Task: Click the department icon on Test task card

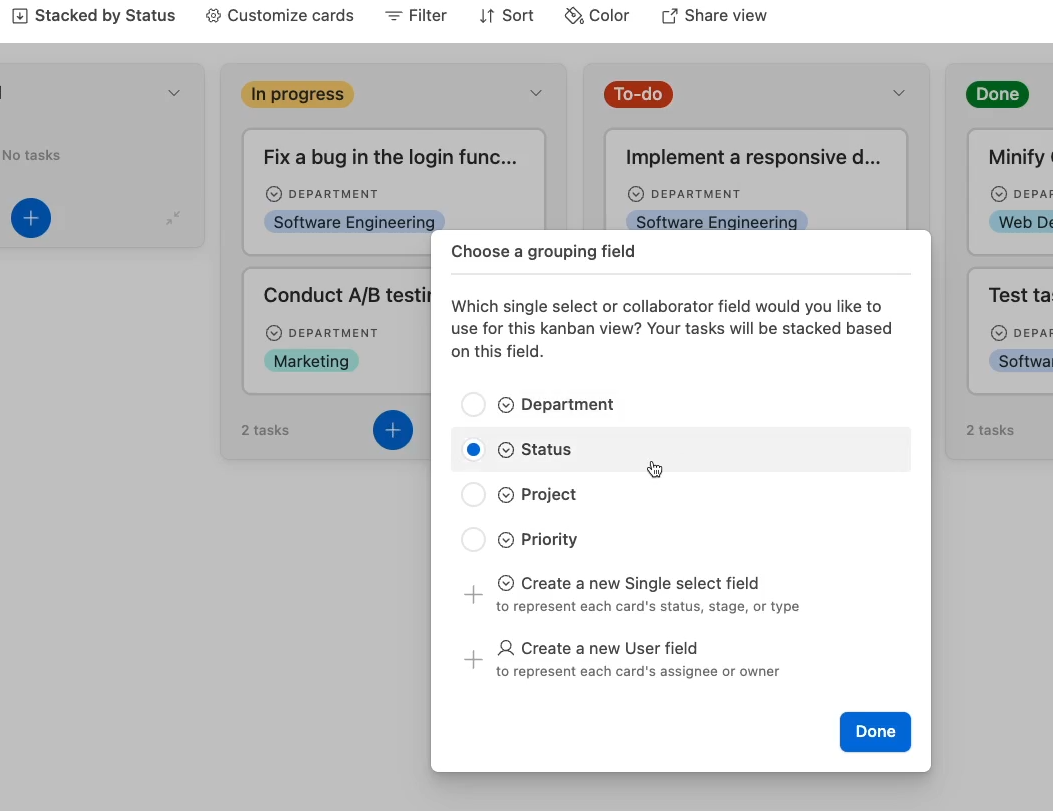Action: [999, 333]
